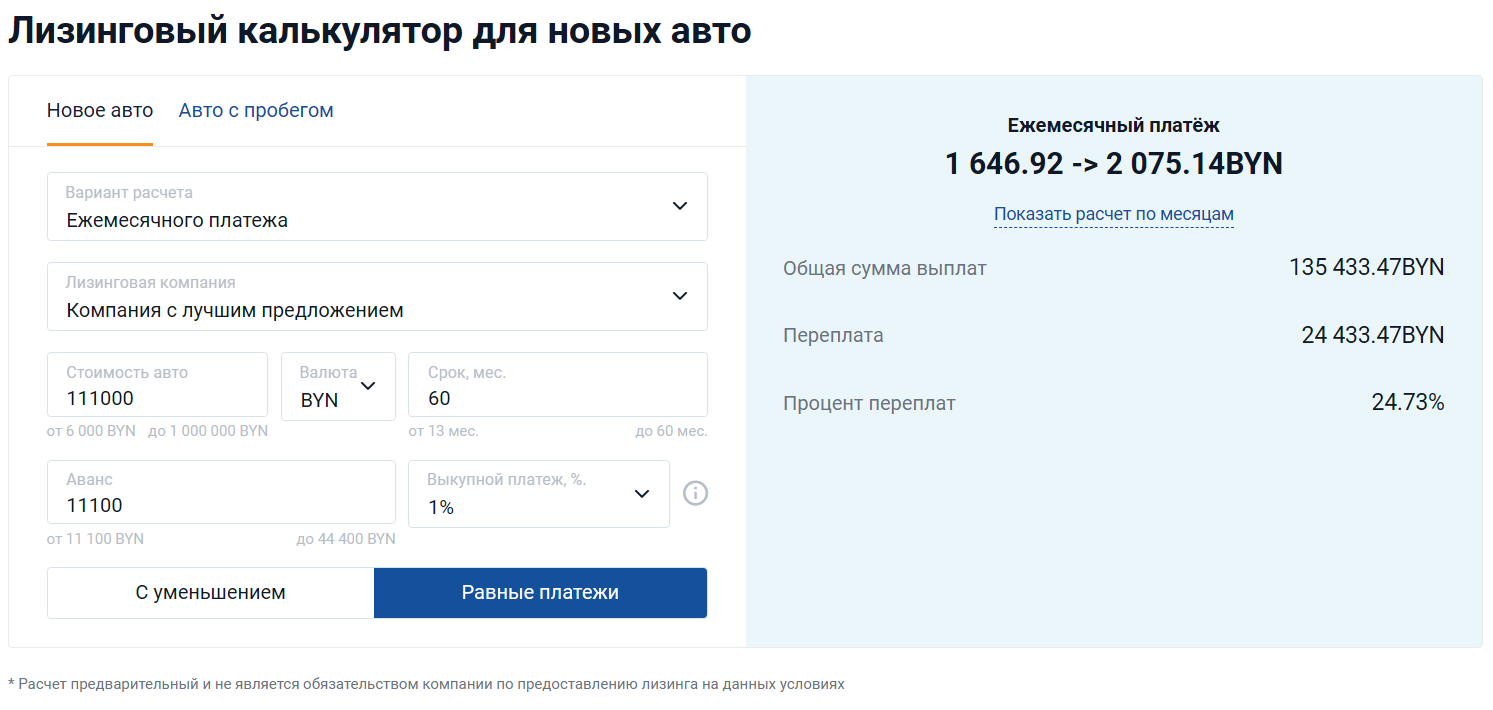Click the info icon beside buyout payment
The image size is (1493, 710).
point(695,493)
